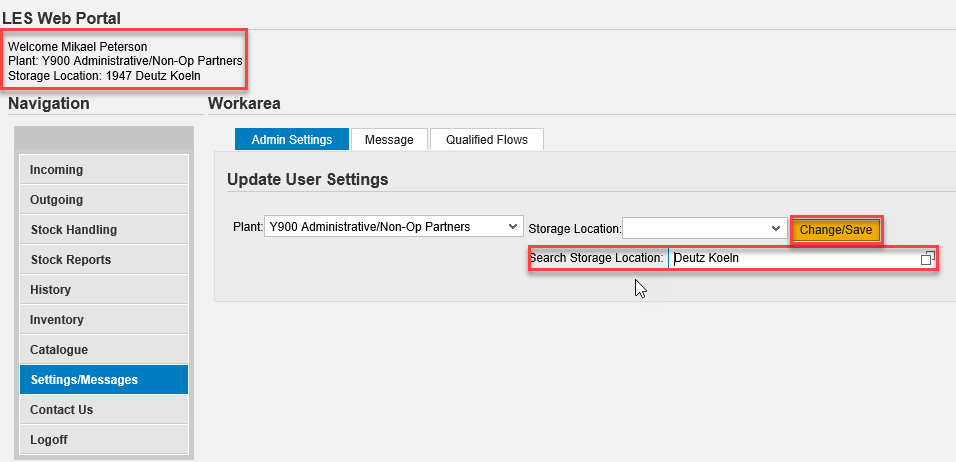This screenshot has height=462, width=956.
Task: Select the Stock Reports menu item
Action: [104, 260]
